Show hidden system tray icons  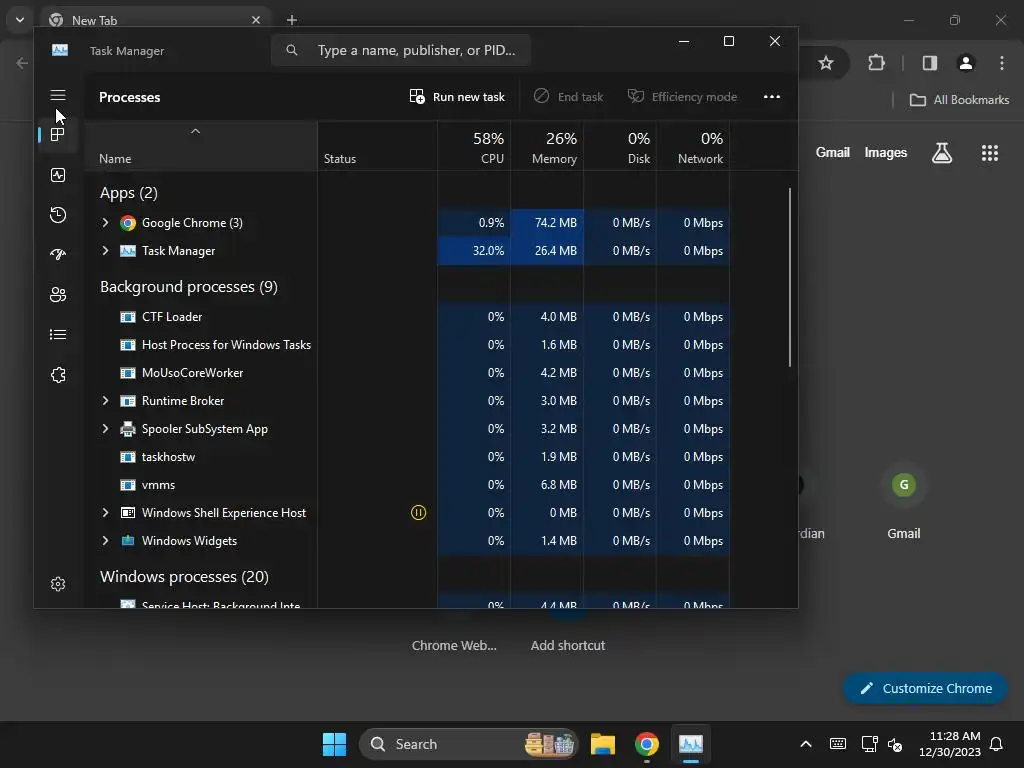(x=806, y=744)
